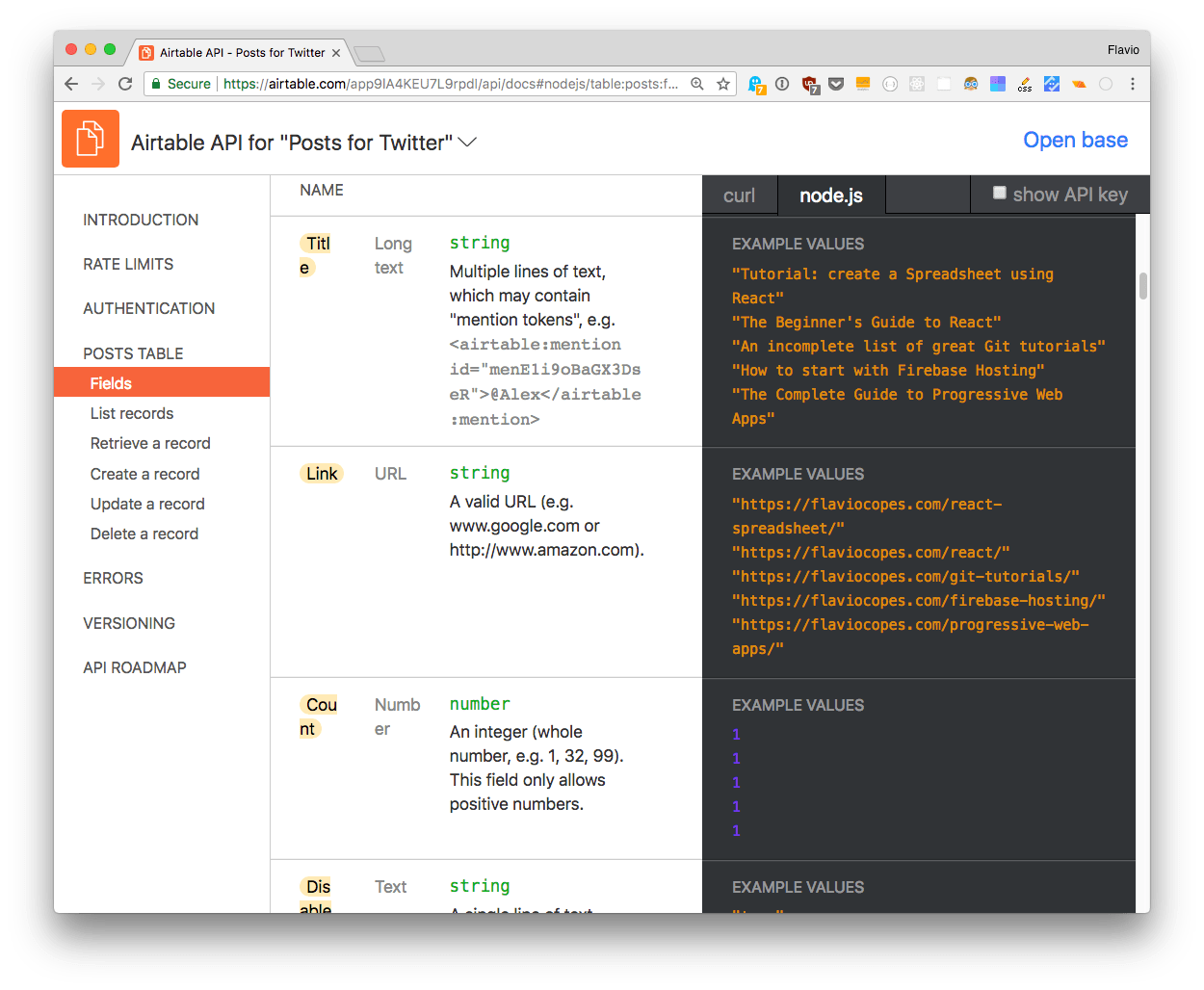Screen dimensions: 1204x990
Task: Open the Flavio profile menu
Action: pyautogui.click(x=1123, y=49)
